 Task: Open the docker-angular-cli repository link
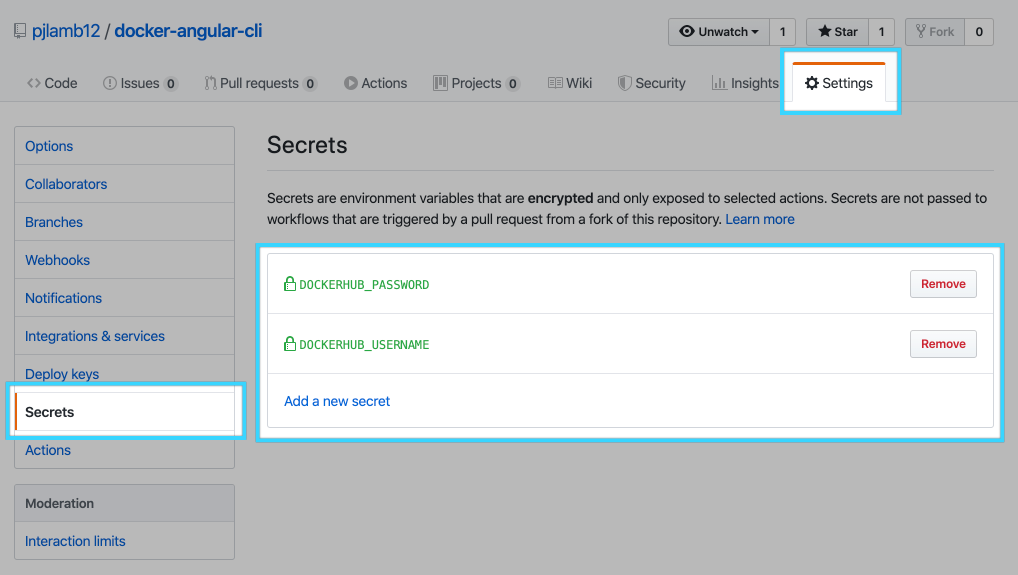[x=188, y=31]
